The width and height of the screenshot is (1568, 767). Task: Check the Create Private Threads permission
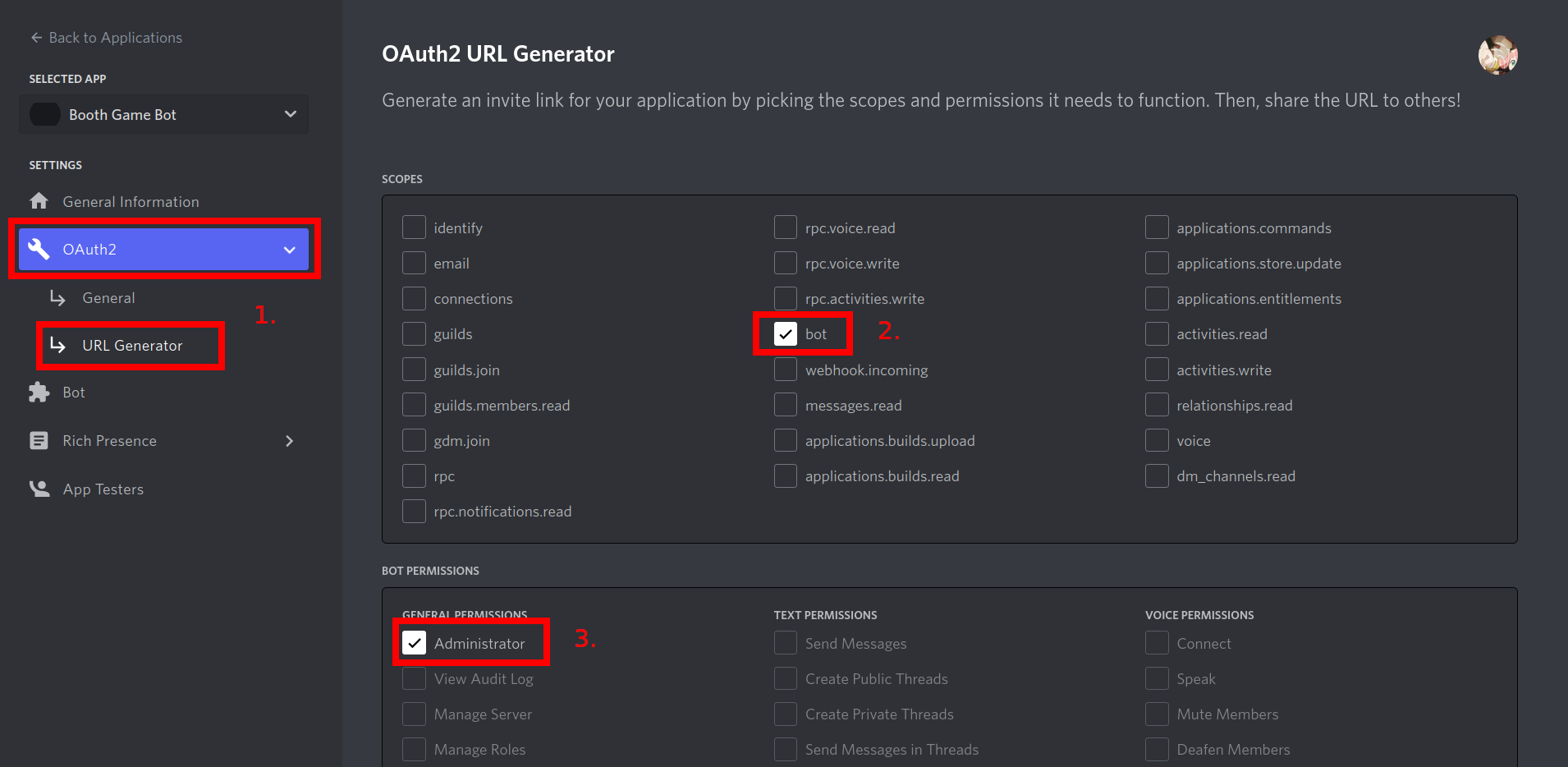786,714
